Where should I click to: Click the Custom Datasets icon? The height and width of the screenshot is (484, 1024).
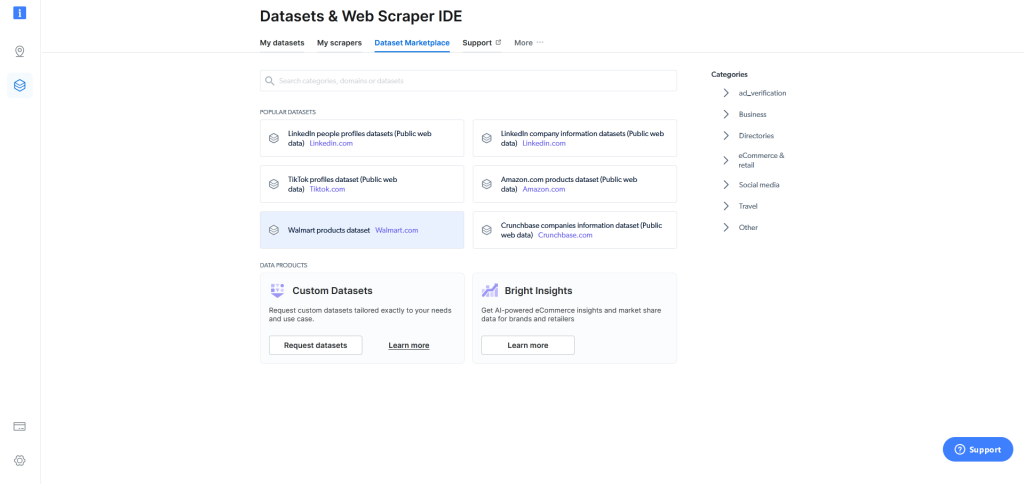click(x=277, y=291)
